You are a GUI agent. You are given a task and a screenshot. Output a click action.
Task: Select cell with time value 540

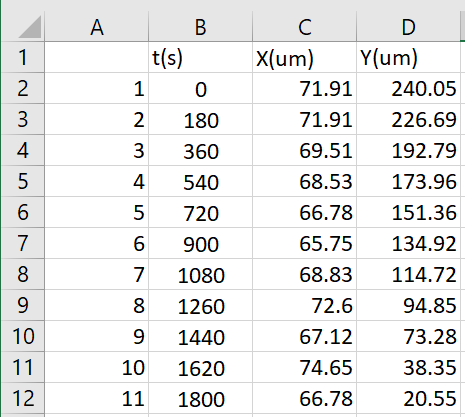(x=200, y=181)
